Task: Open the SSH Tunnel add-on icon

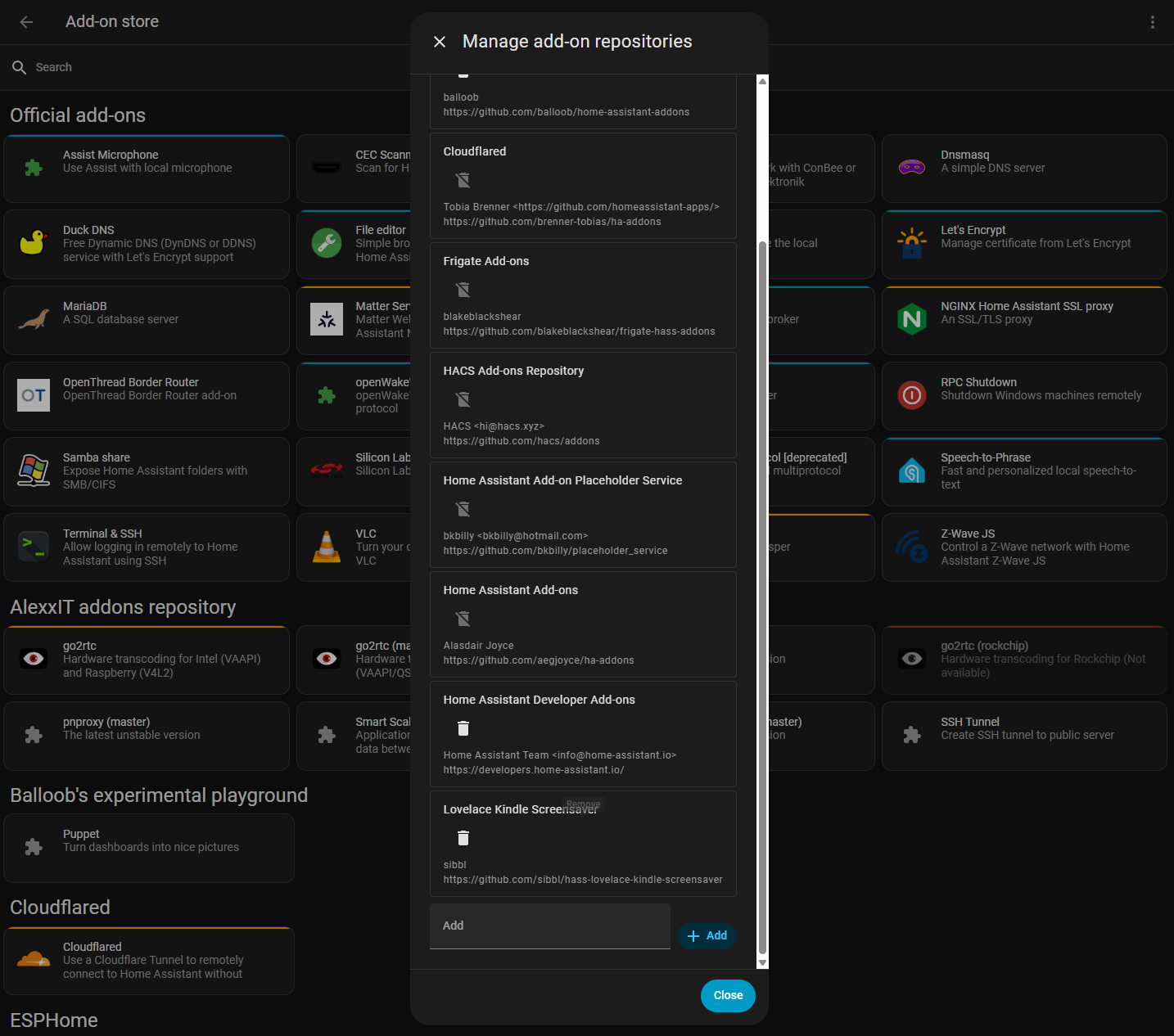Action: pyautogui.click(x=912, y=735)
